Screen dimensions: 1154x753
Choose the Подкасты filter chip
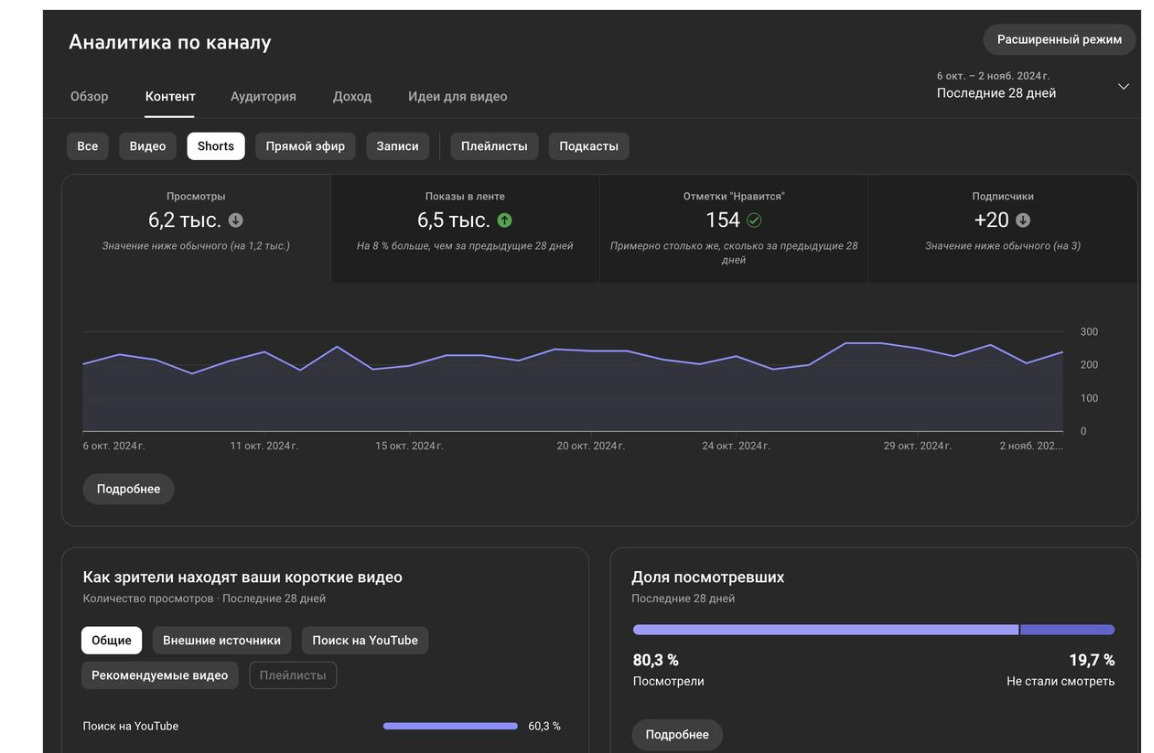coord(589,146)
